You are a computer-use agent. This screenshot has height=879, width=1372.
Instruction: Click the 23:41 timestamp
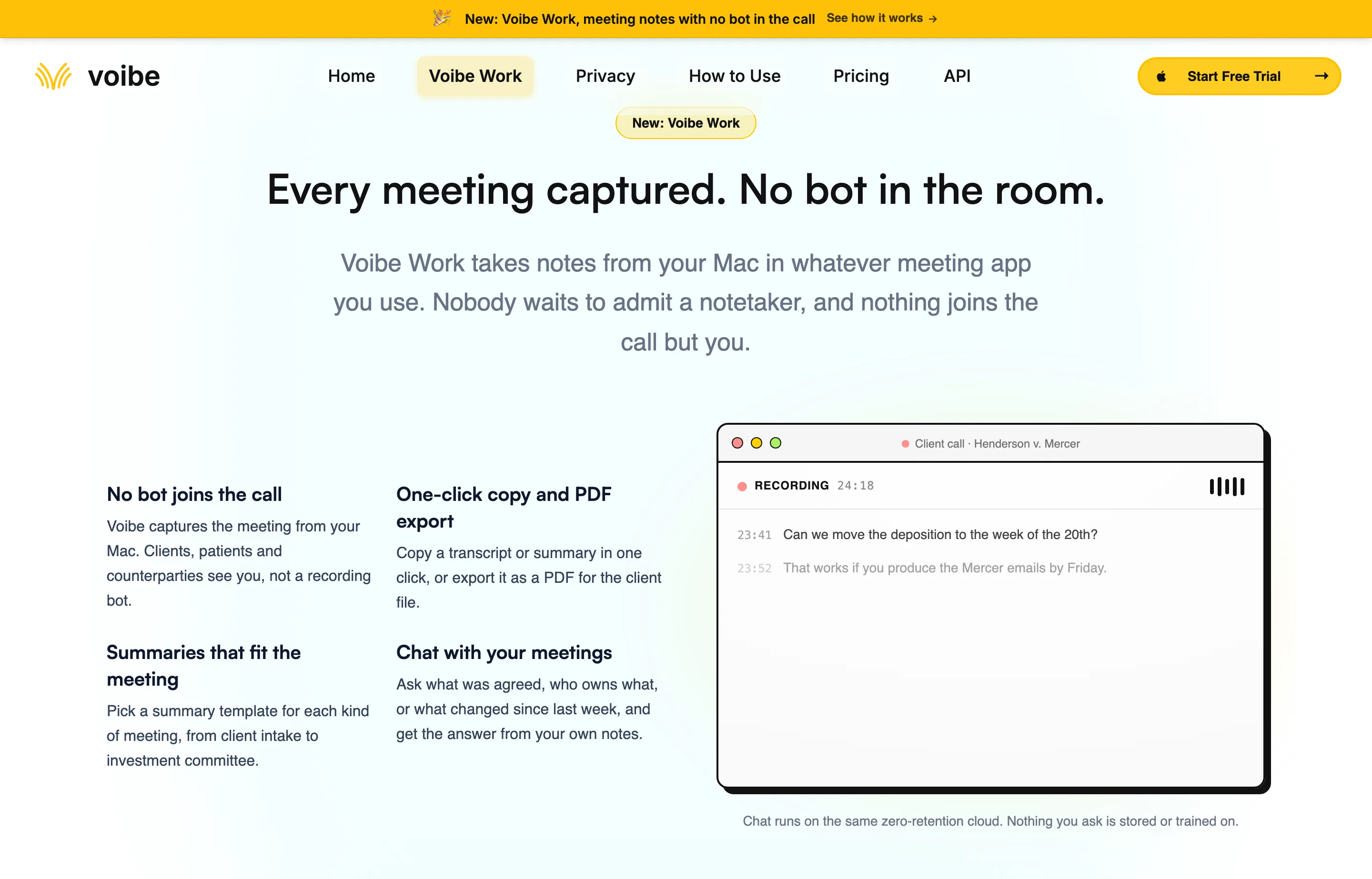[754, 535]
